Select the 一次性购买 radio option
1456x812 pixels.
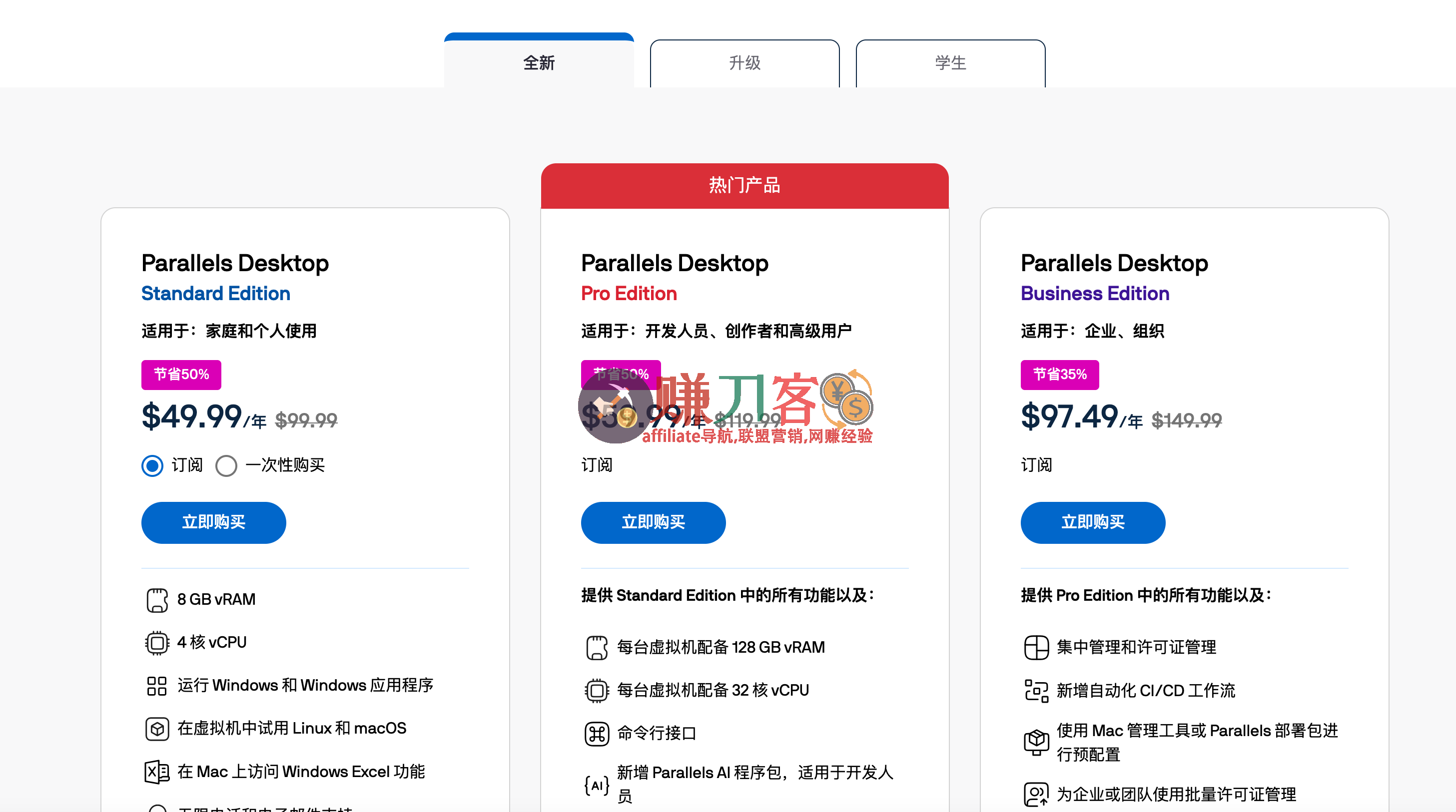[x=227, y=465]
